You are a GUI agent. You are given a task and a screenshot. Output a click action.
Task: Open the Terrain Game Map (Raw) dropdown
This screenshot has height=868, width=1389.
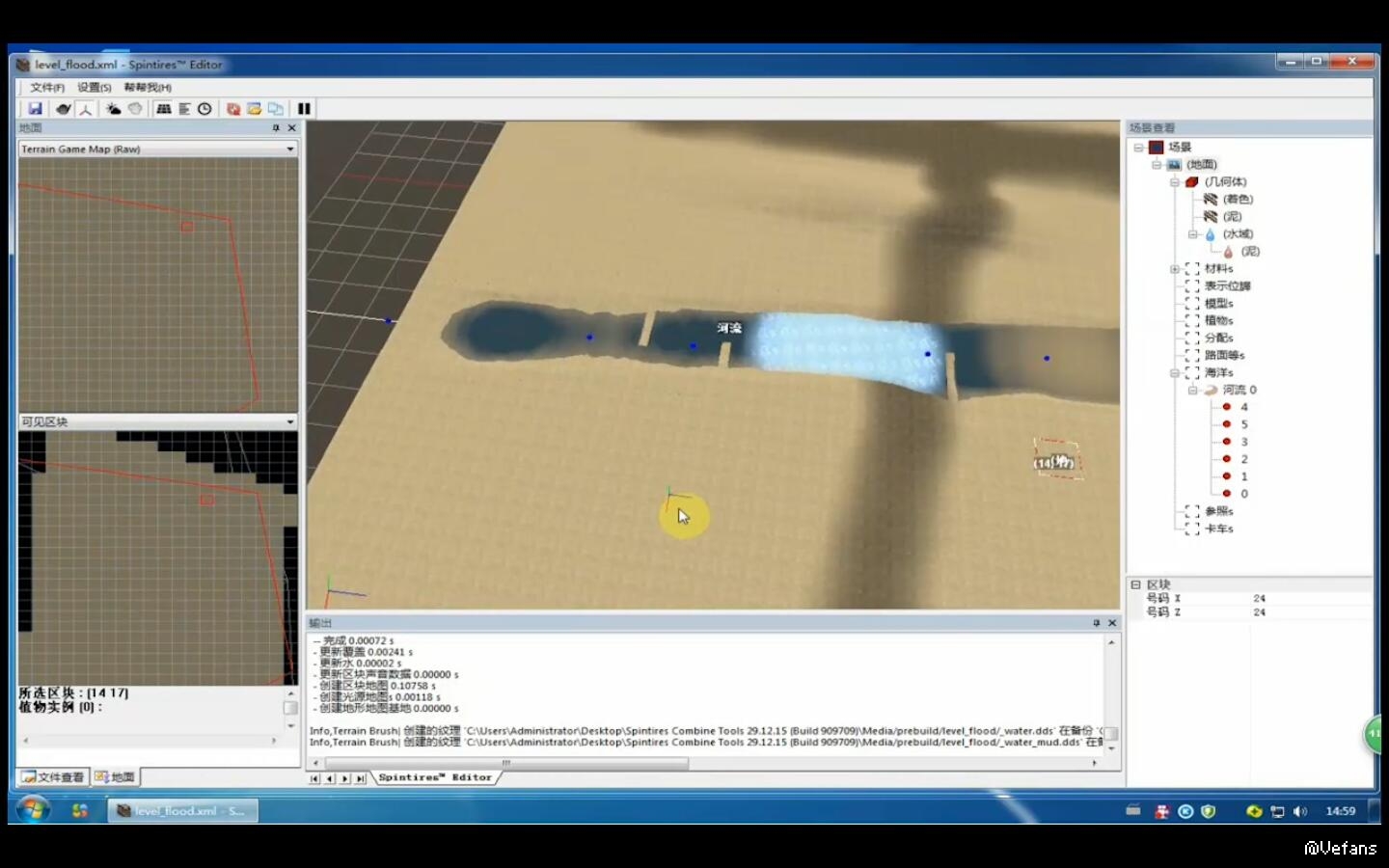(289, 149)
